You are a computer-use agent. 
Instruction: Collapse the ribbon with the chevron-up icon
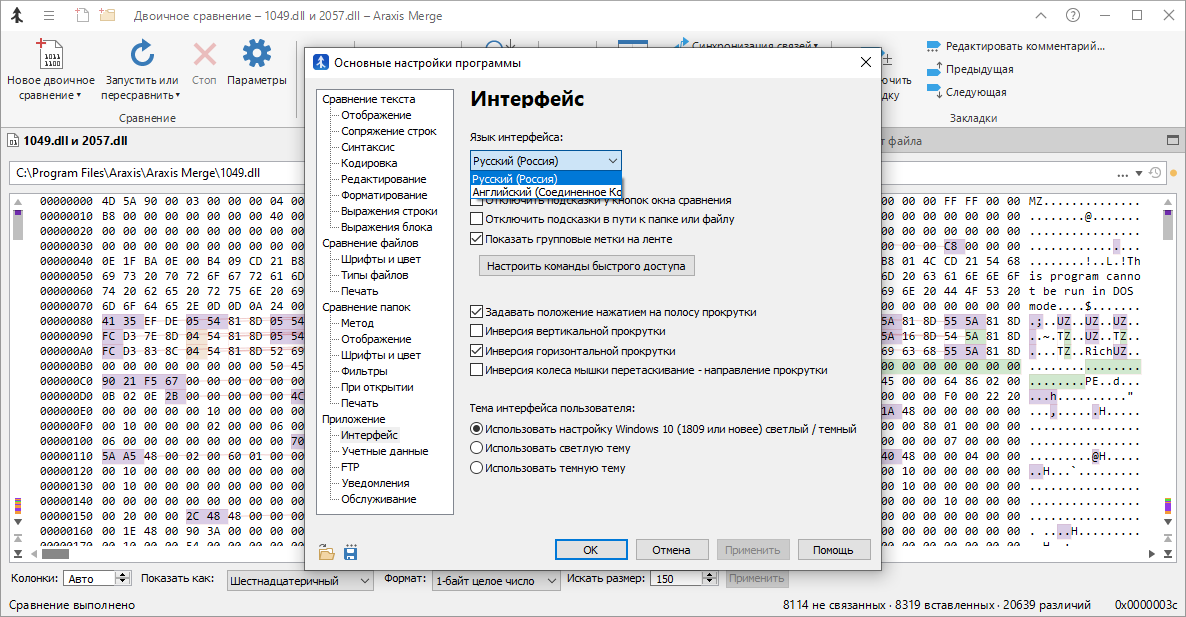tap(1041, 15)
